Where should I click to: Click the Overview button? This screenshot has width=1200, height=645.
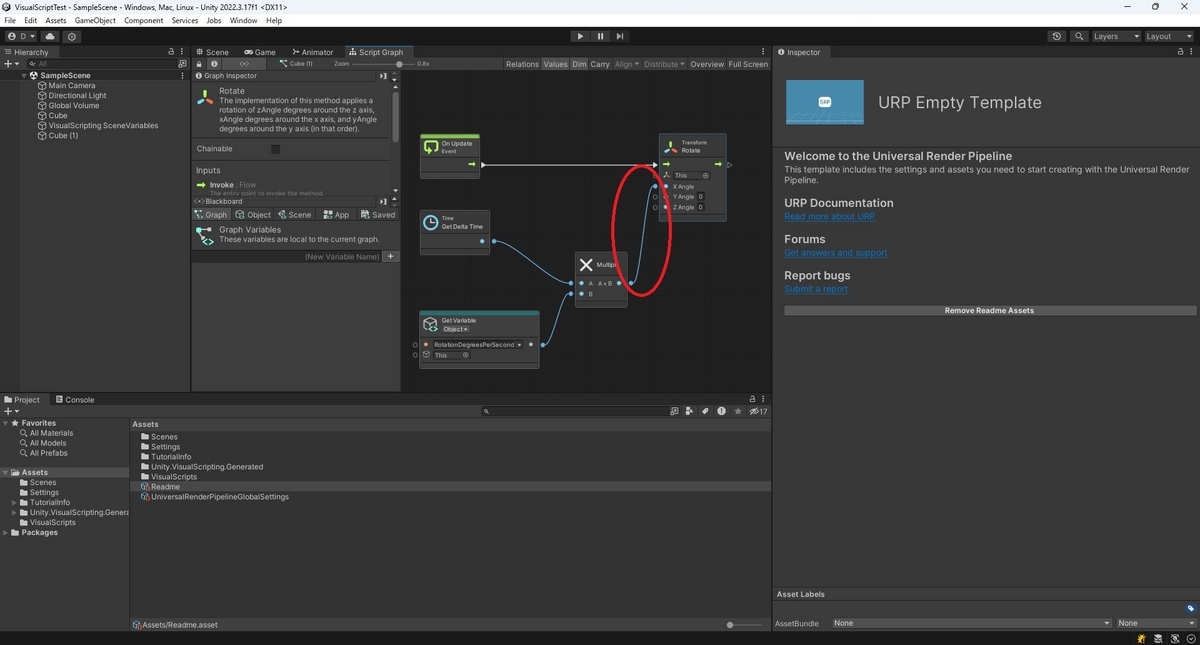pos(707,64)
